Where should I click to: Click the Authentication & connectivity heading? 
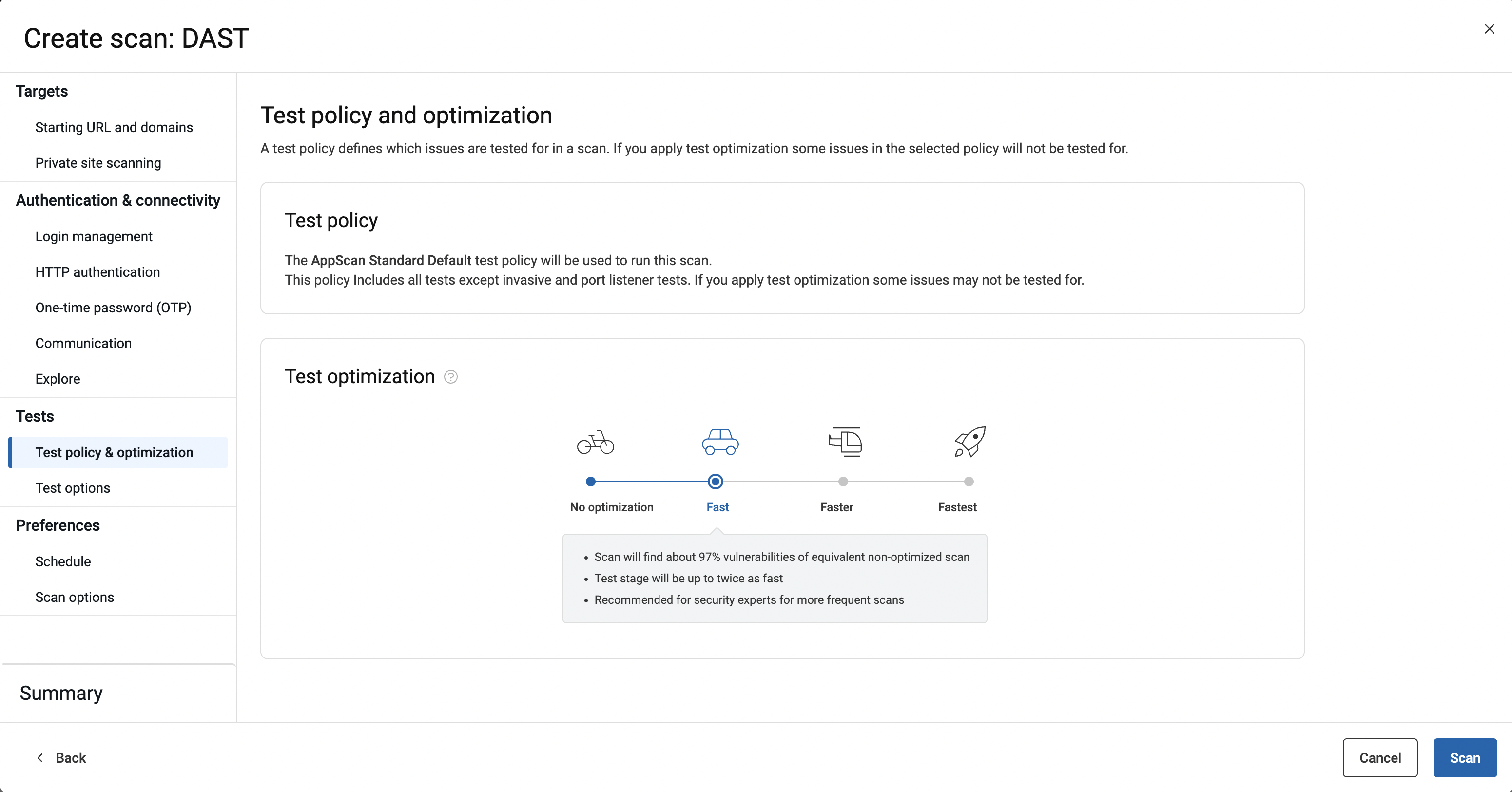coord(118,200)
